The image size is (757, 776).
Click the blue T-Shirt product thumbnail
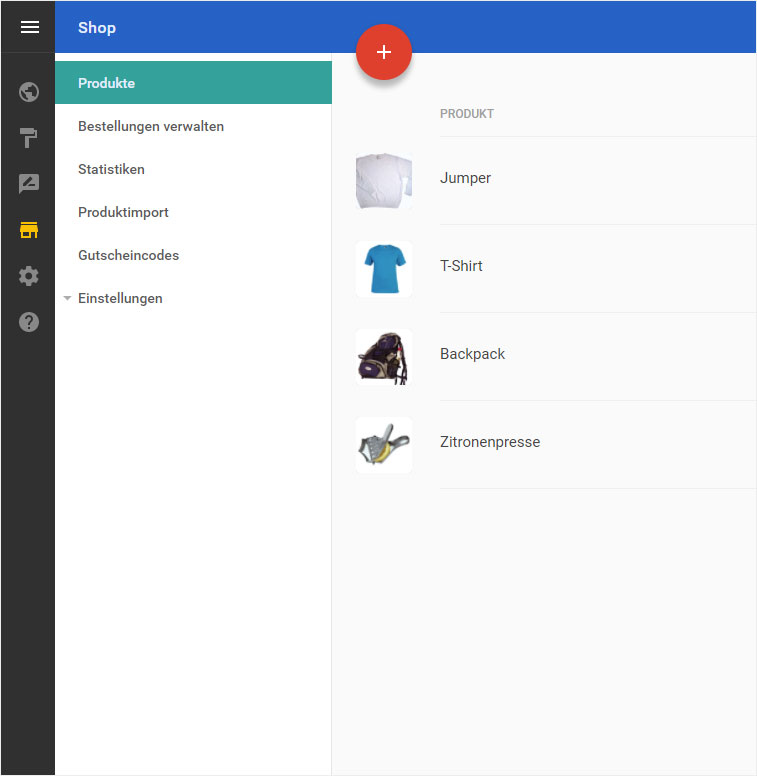tap(384, 269)
